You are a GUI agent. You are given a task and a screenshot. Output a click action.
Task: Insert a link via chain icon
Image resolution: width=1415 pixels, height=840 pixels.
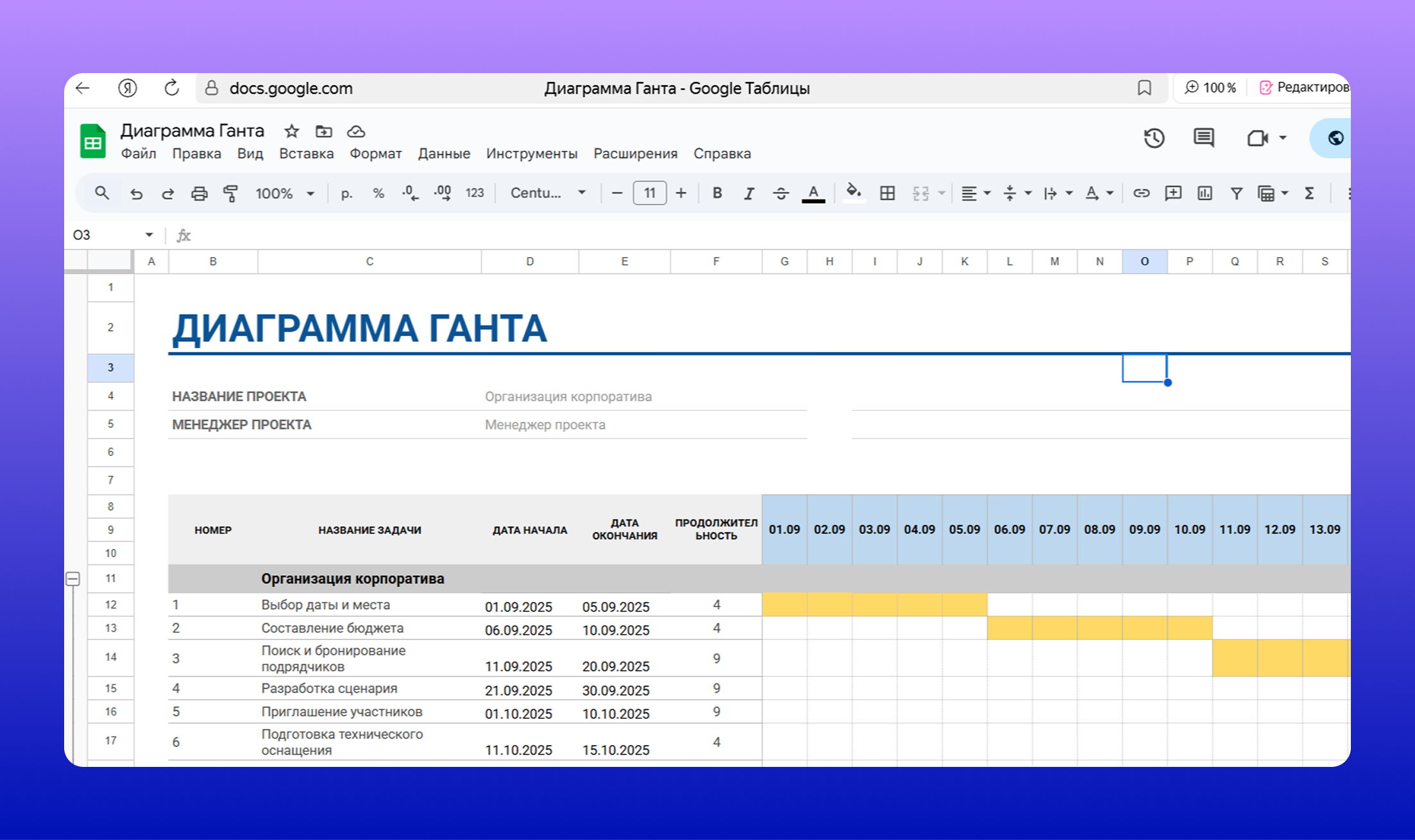(x=1140, y=193)
